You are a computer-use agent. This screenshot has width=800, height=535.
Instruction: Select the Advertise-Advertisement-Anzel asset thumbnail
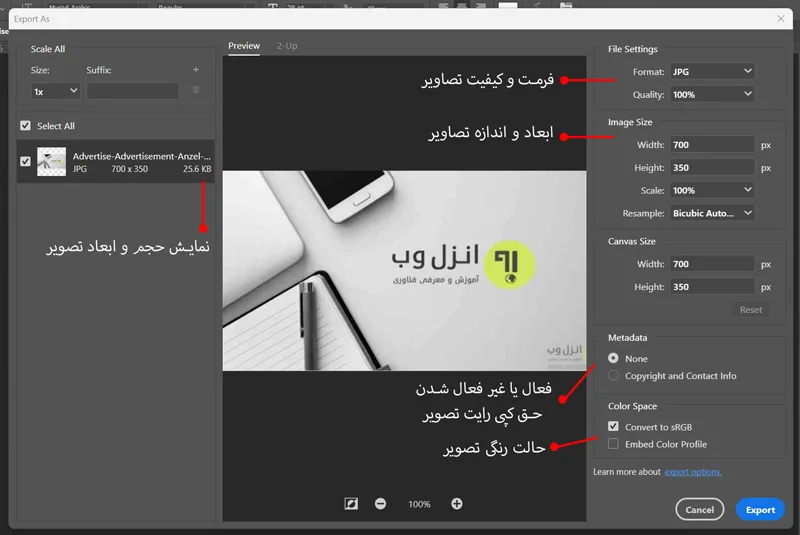coord(52,162)
